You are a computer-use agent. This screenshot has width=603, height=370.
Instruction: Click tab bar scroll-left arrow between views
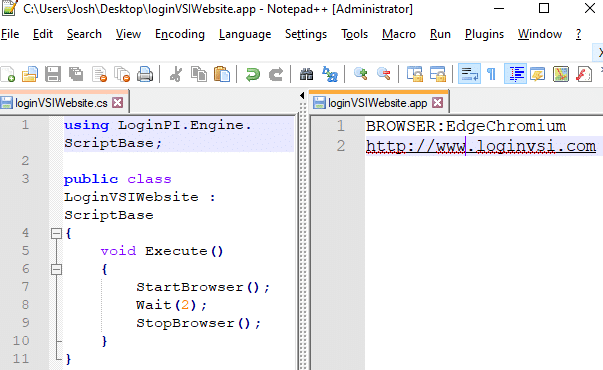coord(302,95)
